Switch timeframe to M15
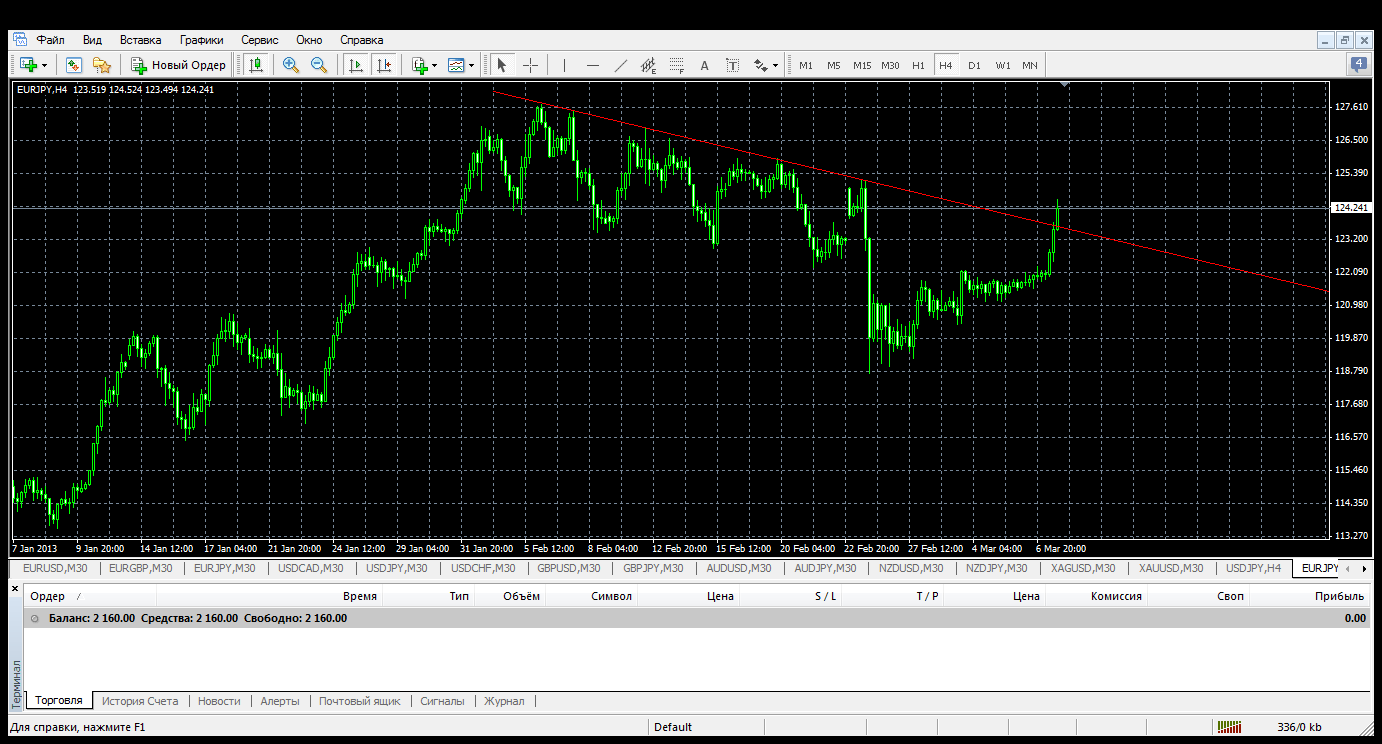Screen dimensions: 1382x744 pos(862,65)
